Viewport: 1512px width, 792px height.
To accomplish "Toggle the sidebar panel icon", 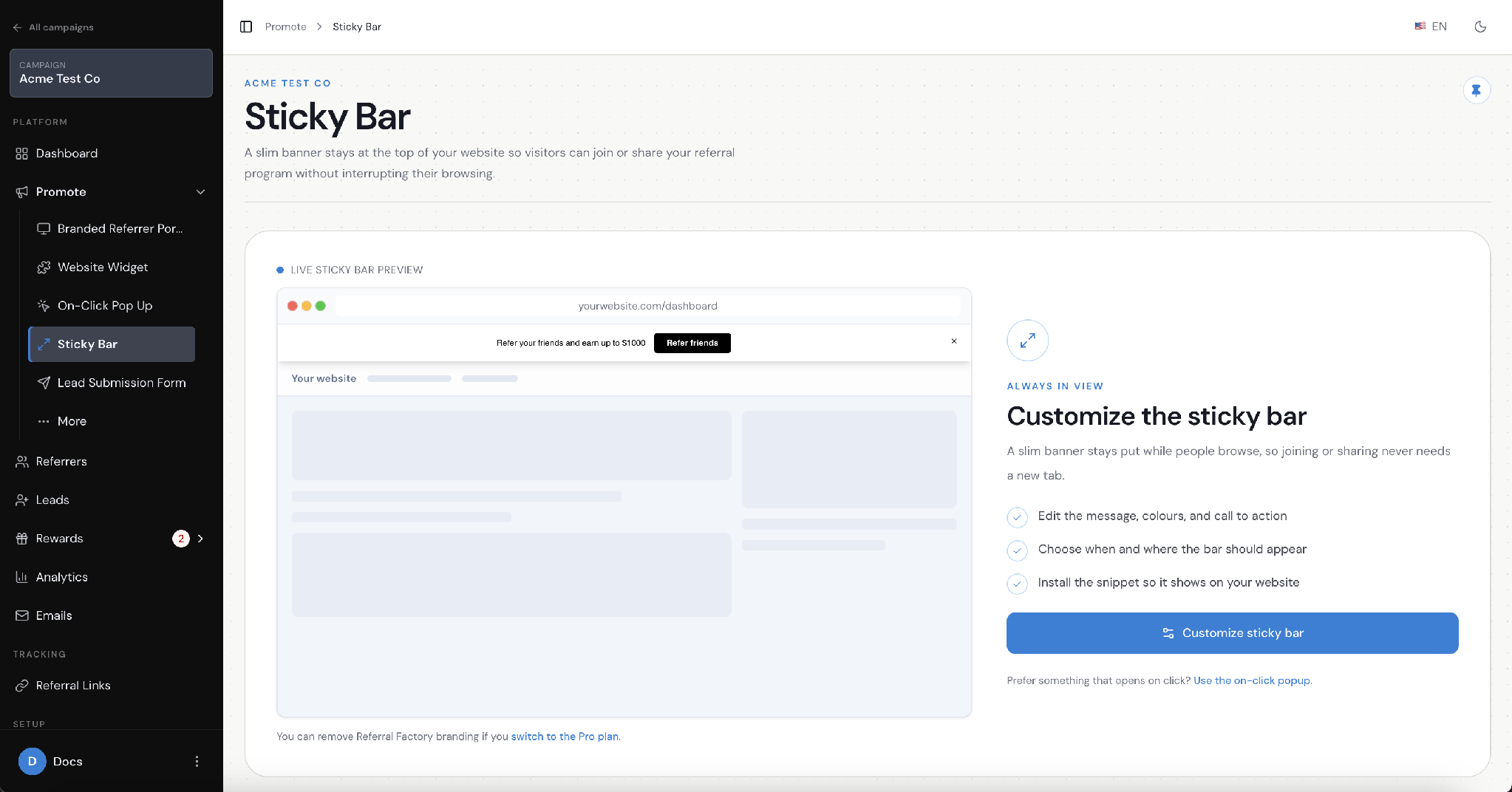I will tap(246, 27).
